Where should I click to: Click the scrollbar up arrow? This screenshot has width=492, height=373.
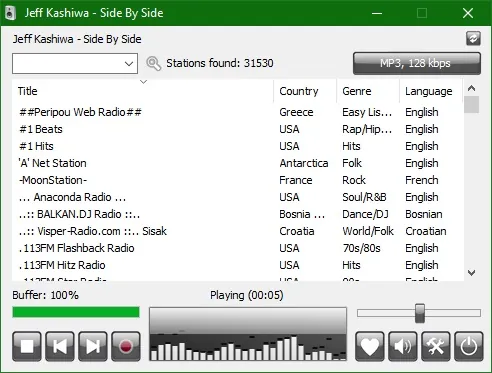click(x=471, y=88)
